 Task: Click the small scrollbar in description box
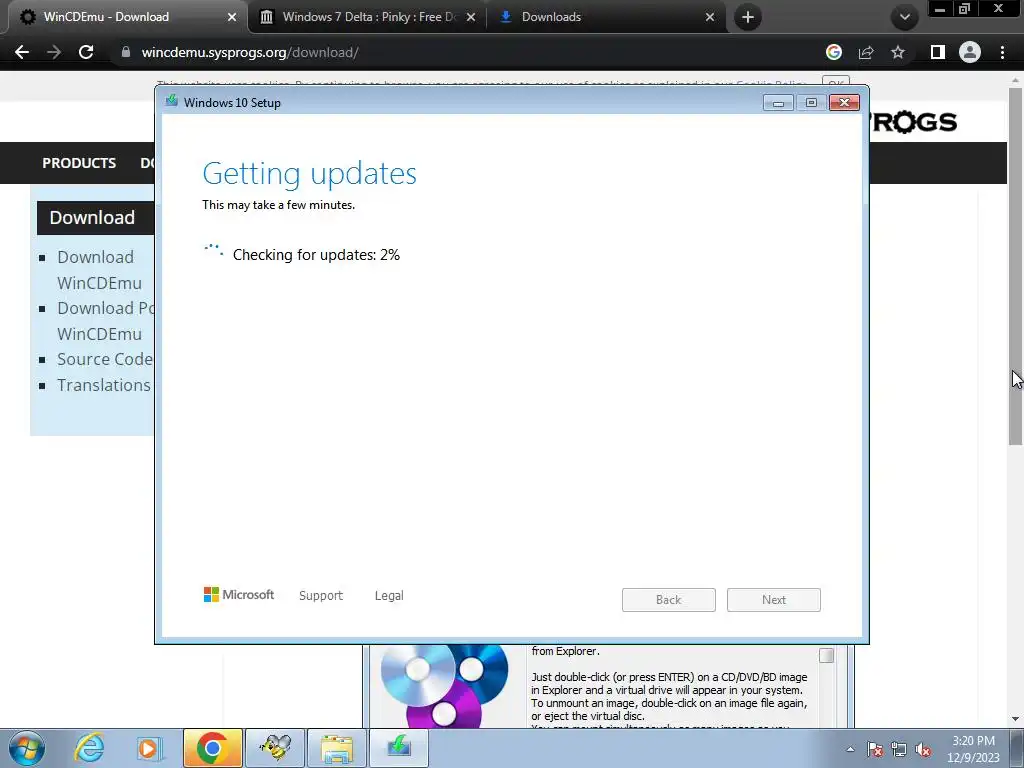point(826,655)
